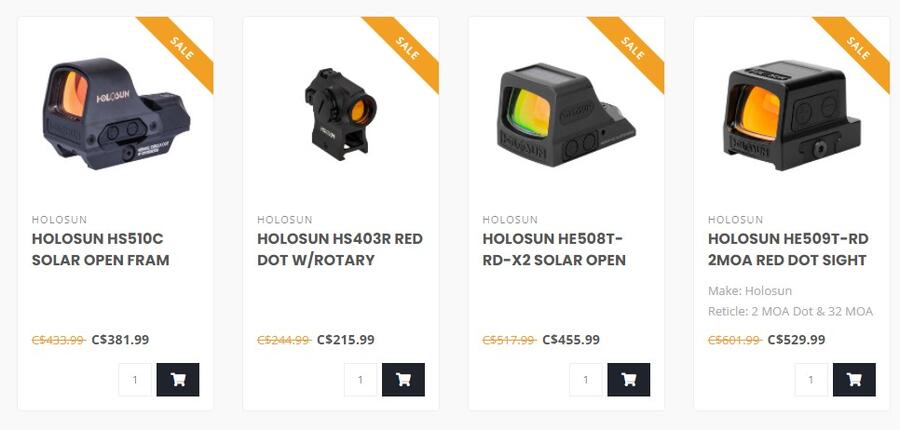Open Holosun HE508T-RD-X2 Solar Open title
This screenshot has width=900, height=430.
click(554, 249)
